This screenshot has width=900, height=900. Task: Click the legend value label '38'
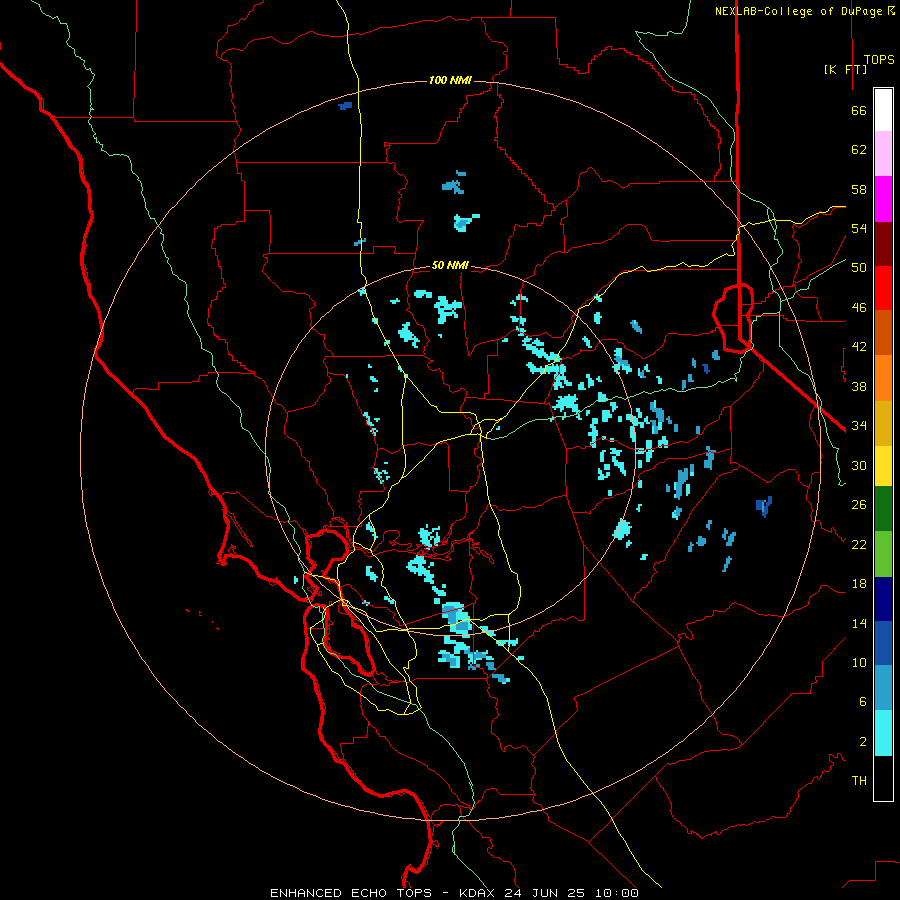point(859,386)
